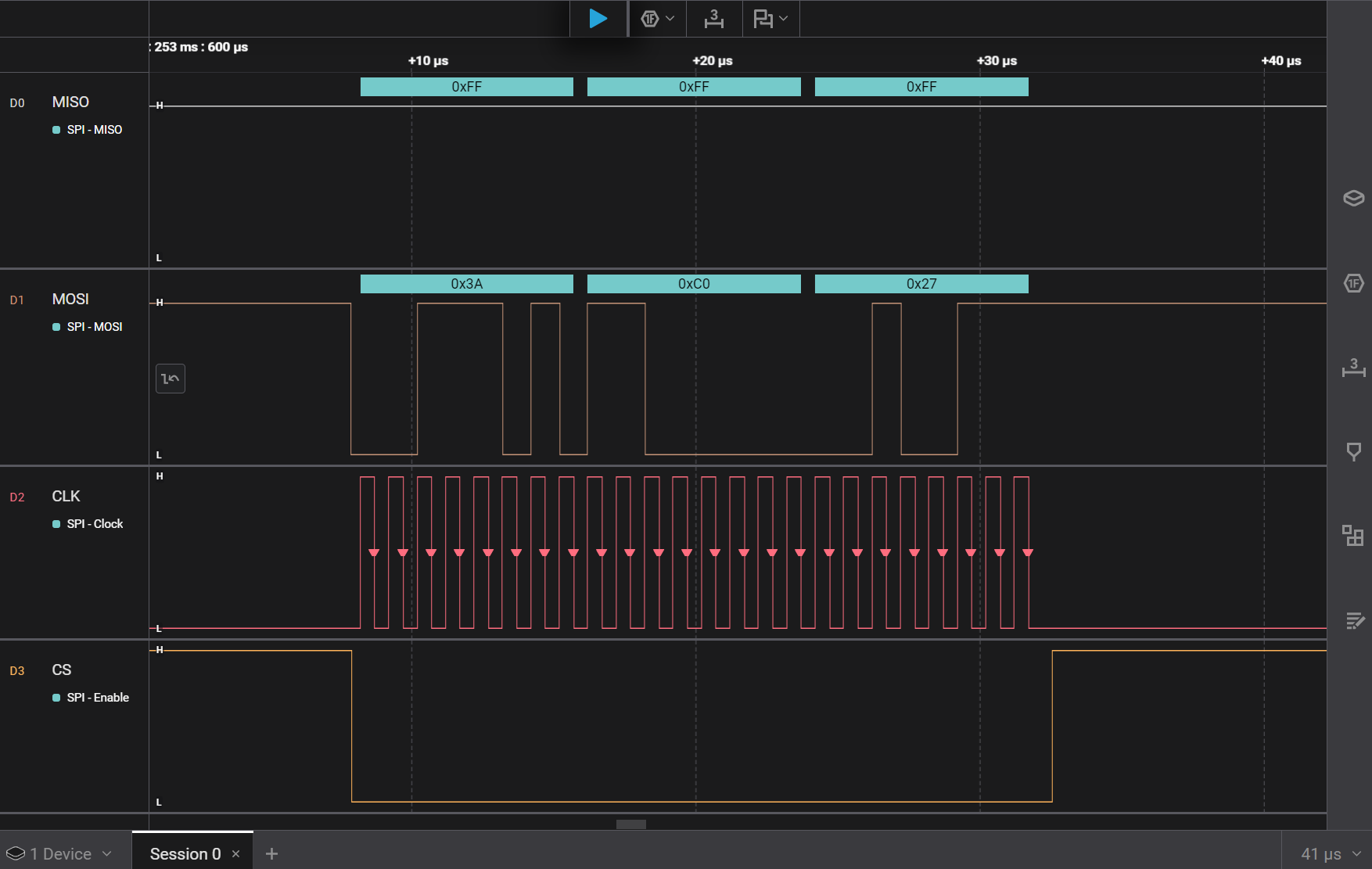1372x869 pixels.
Task: Select the 0x27 decoded byte on MOSI
Action: tap(921, 284)
